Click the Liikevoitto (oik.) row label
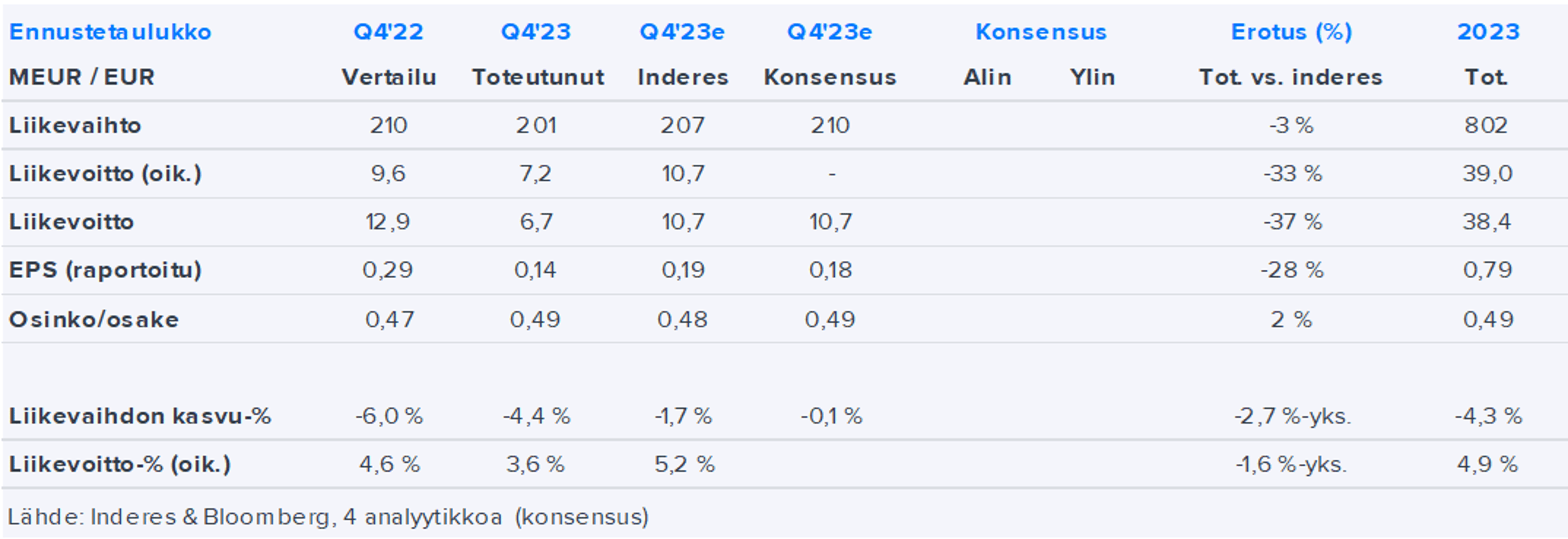This screenshot has height=539, width=1568. pos(105,174)
